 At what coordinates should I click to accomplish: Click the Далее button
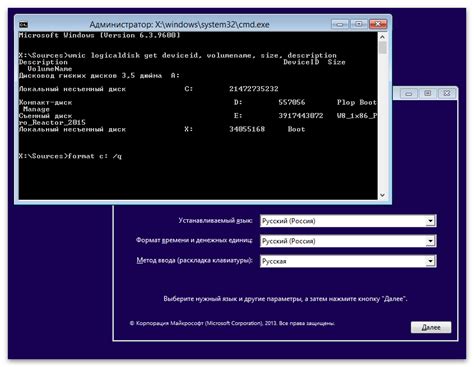coord(431,327)
